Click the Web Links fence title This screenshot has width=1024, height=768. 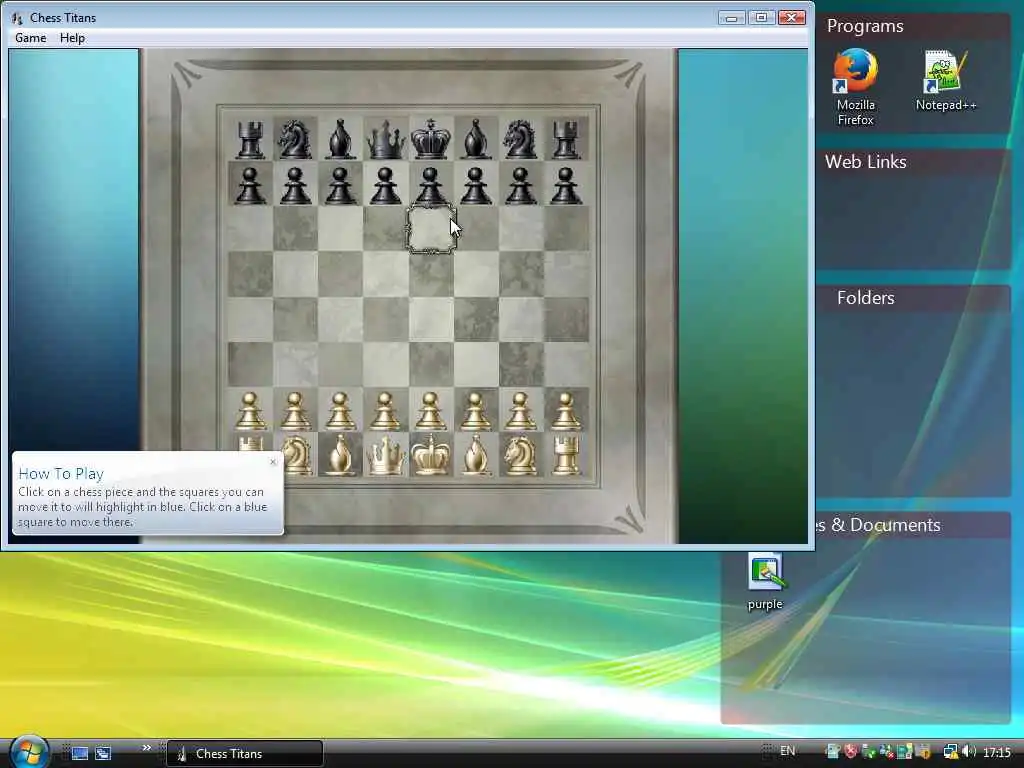click(x=865, y=162)
